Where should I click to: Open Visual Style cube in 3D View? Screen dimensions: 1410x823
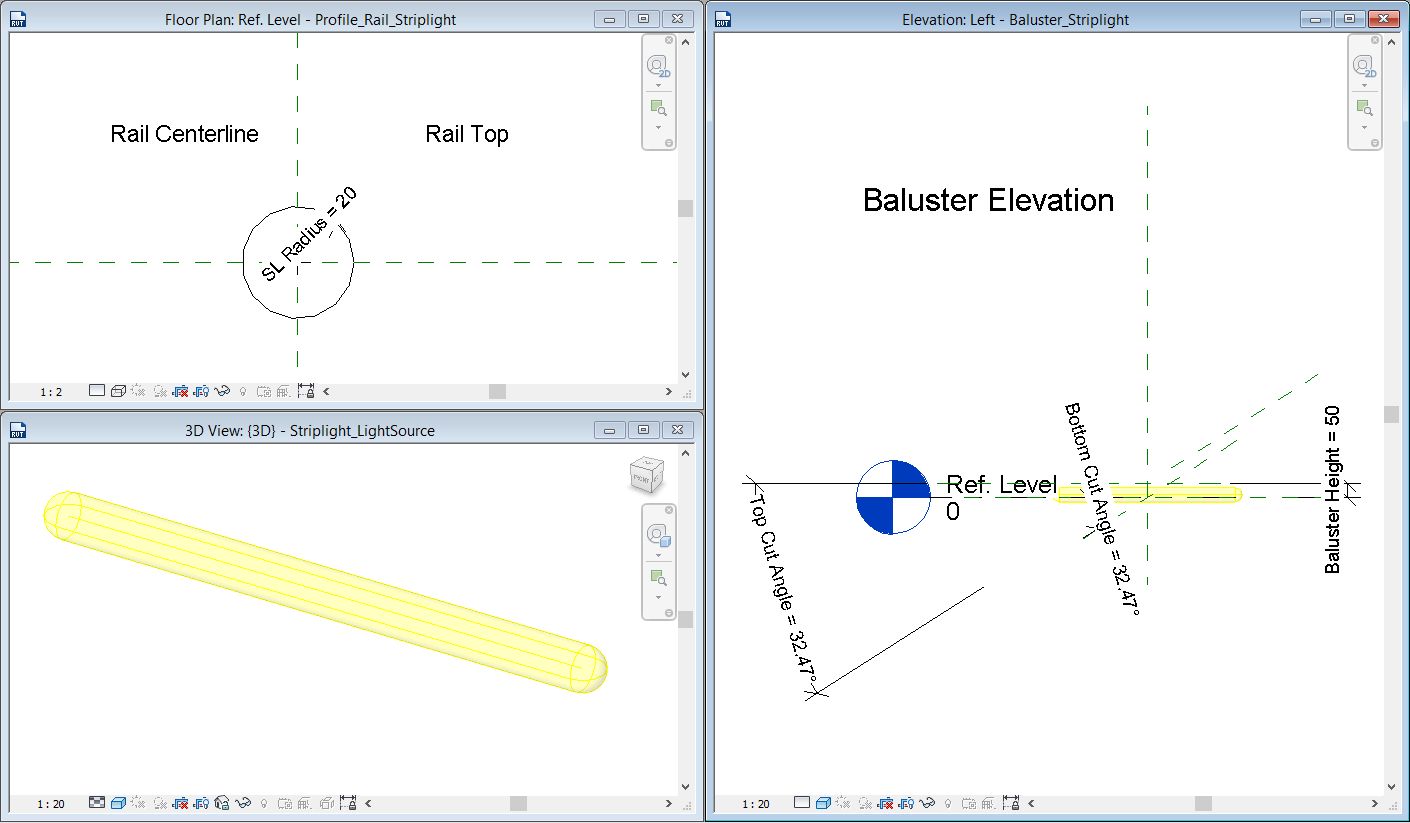(118, 803)
